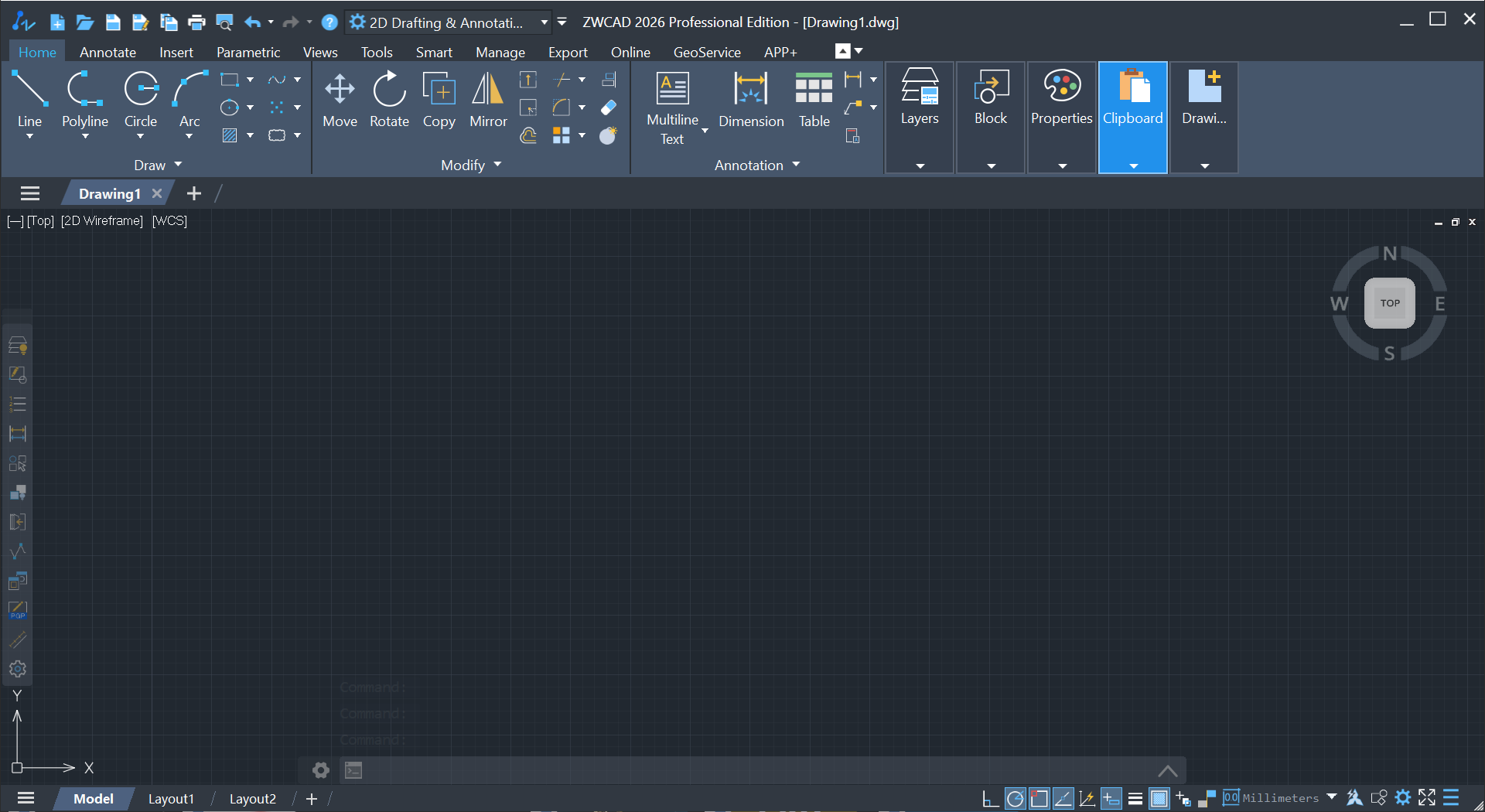Image resolution: width=1485 pixels, height=812 pixels.
Task: Select the Polyline tool
Action: pyautogui.click(x=85, y=99)
